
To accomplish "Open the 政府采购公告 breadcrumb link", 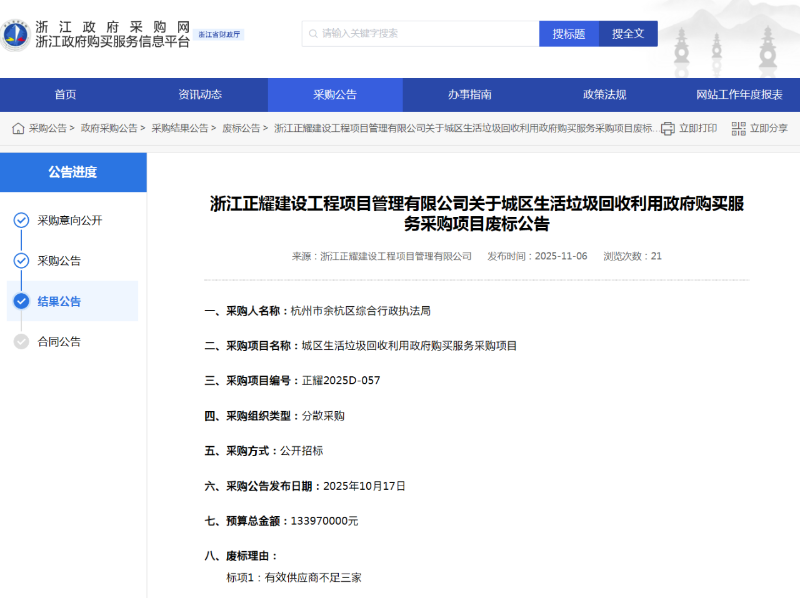I will point(110,128).
